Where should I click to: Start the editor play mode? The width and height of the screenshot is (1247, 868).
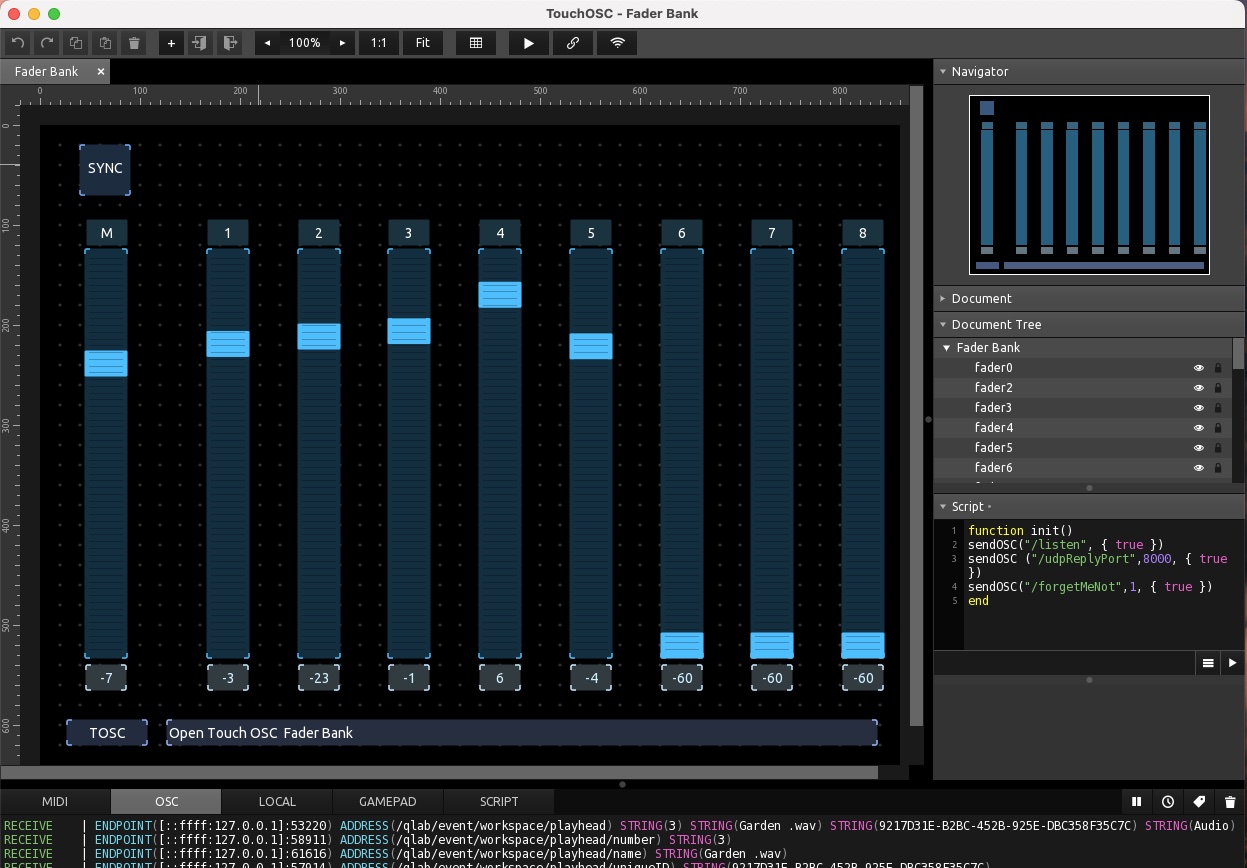tap(529, 43)
